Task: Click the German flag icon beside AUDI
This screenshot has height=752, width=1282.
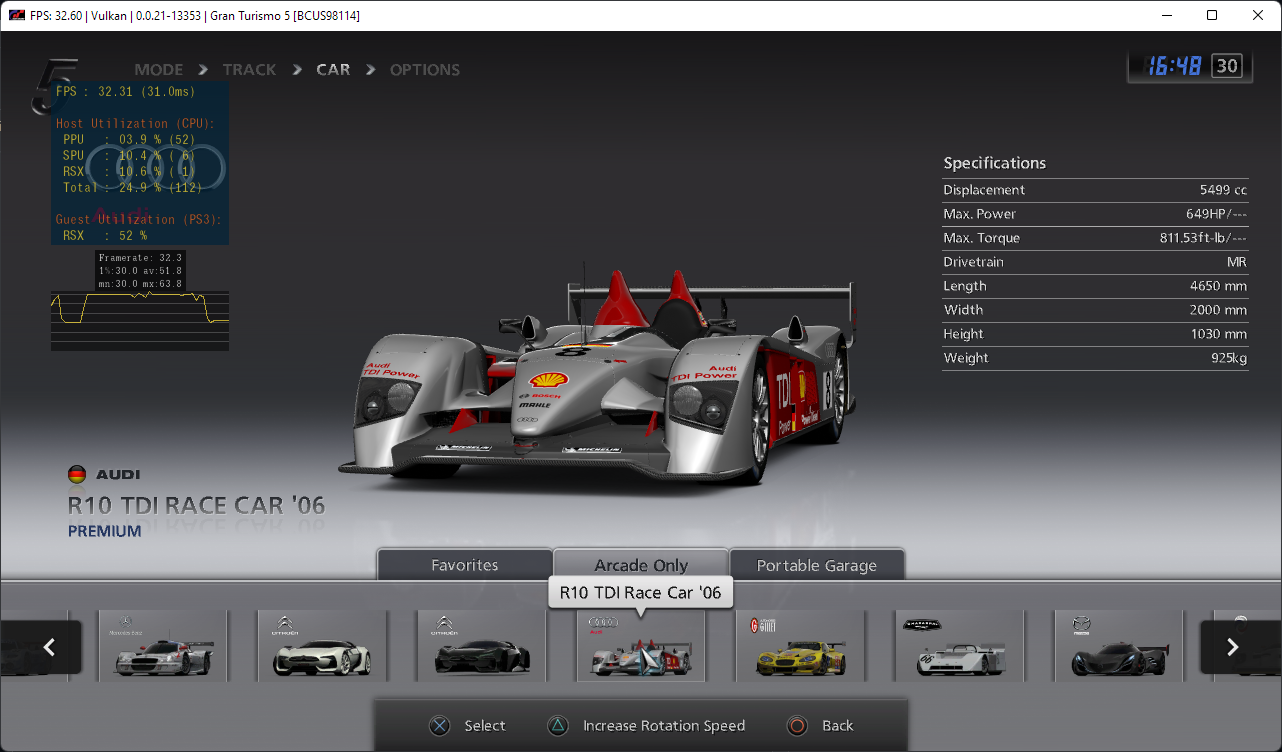Action: [77, 474]
